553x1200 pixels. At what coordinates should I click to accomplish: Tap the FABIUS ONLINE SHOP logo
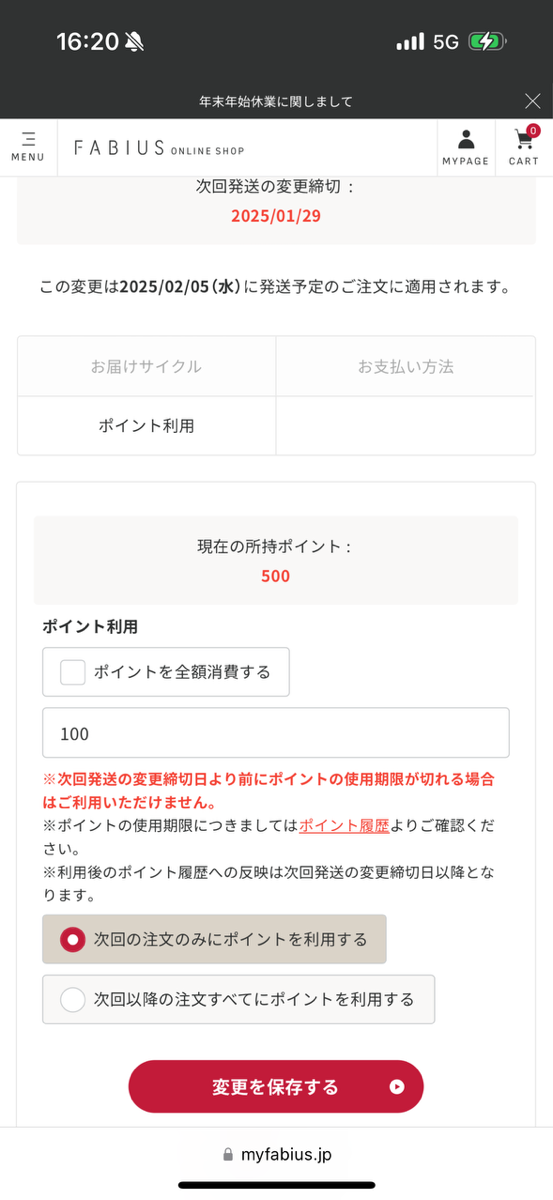[159, 148]
